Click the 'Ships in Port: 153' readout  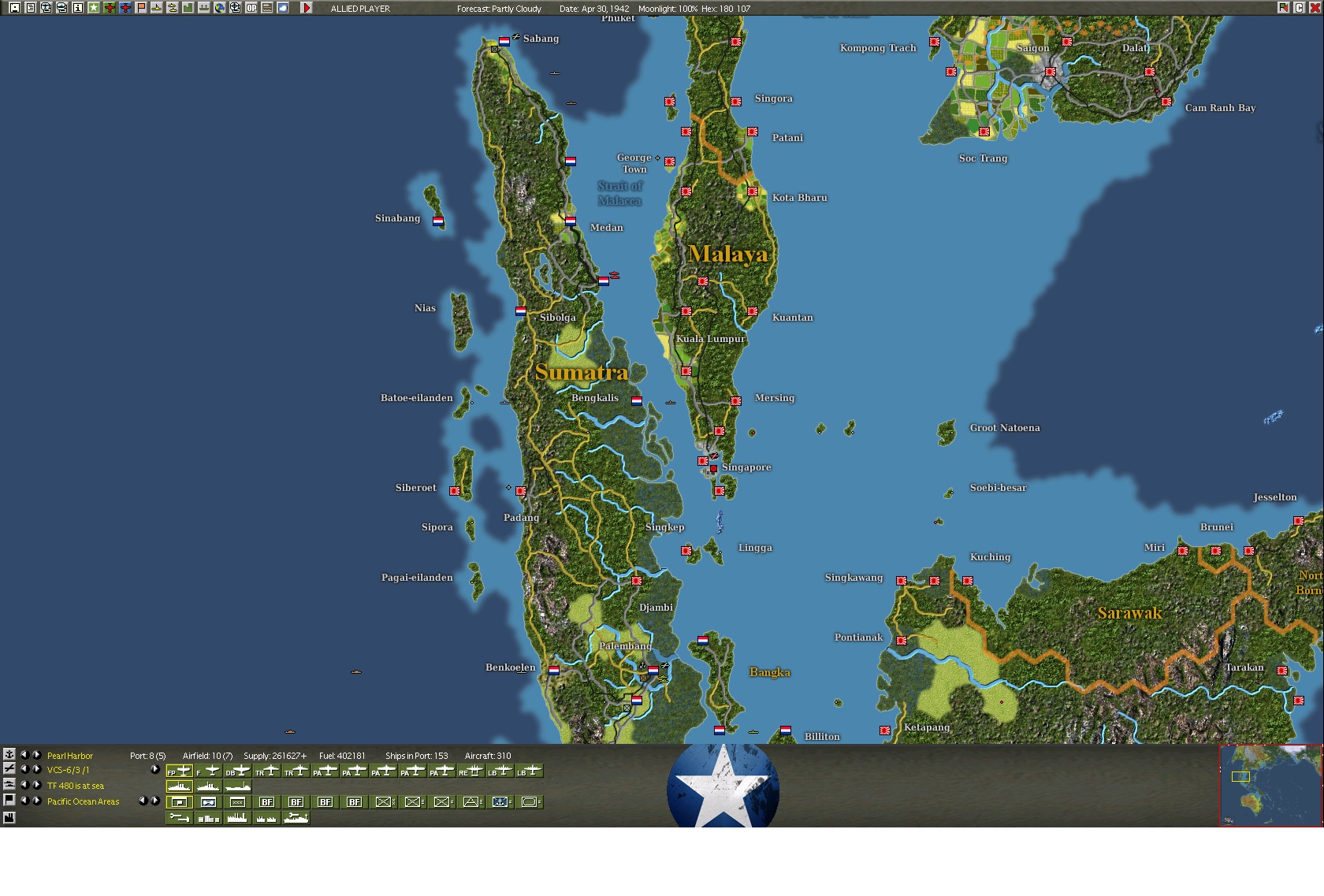click(416, 756)
